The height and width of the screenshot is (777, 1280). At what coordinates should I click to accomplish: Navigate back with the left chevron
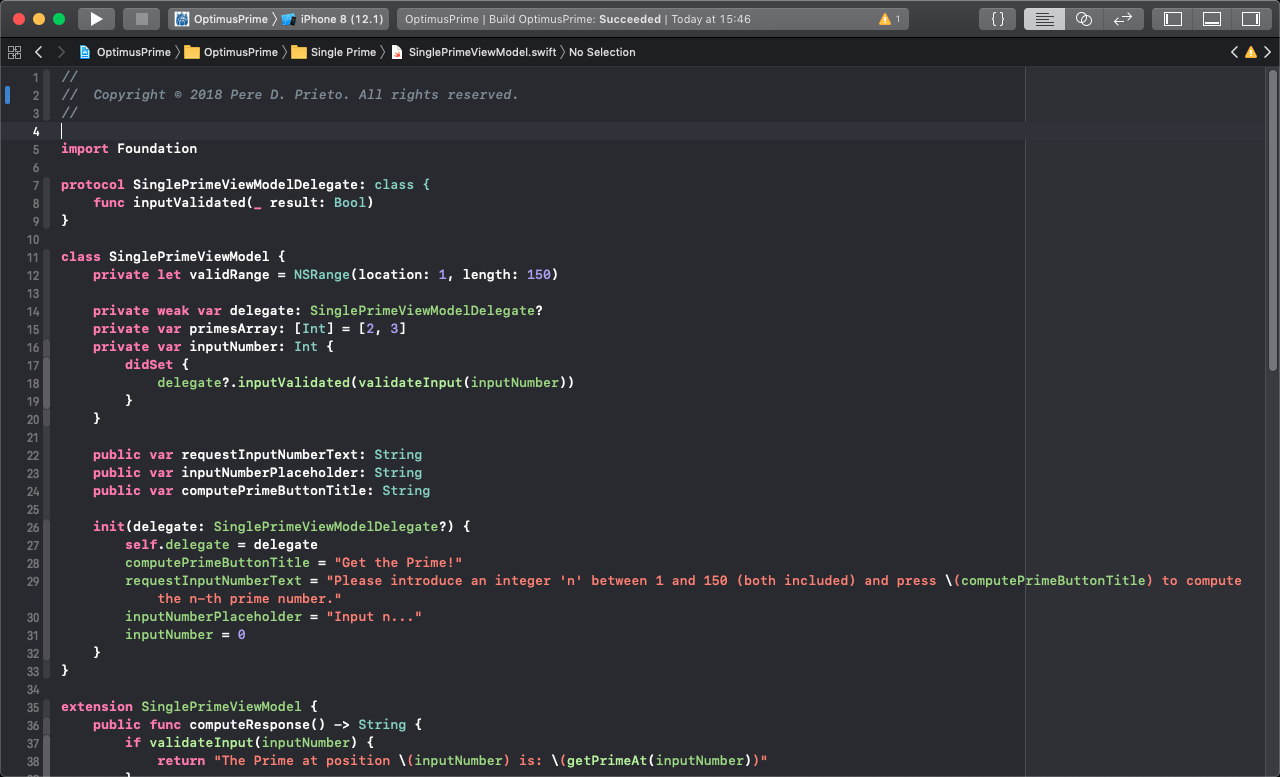tap(37, 52)
